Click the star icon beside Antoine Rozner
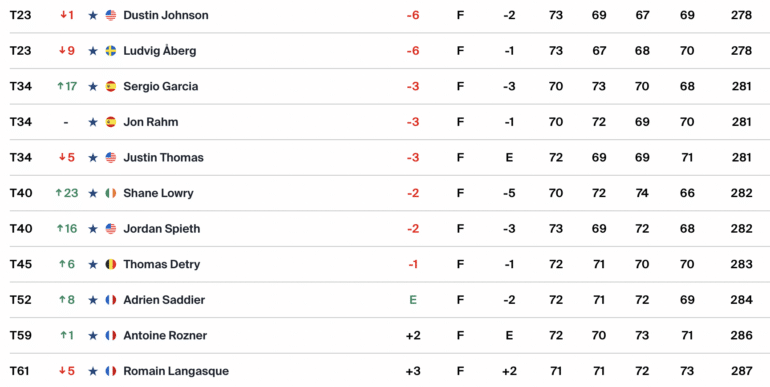The height and width of the screenshot is (387, 770). 93,335
